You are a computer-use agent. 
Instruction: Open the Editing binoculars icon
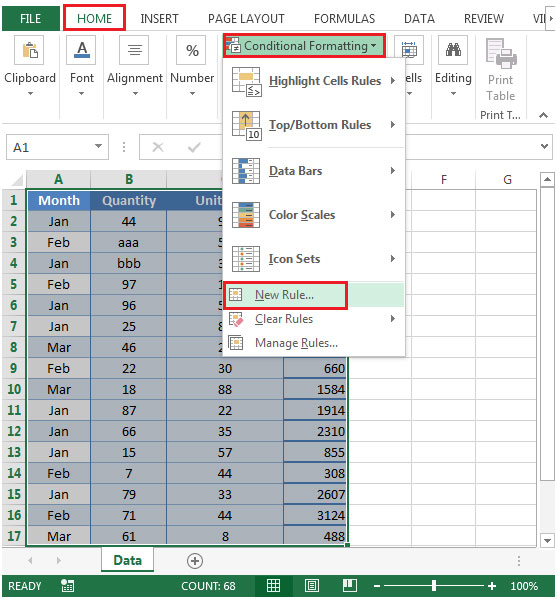453,50
